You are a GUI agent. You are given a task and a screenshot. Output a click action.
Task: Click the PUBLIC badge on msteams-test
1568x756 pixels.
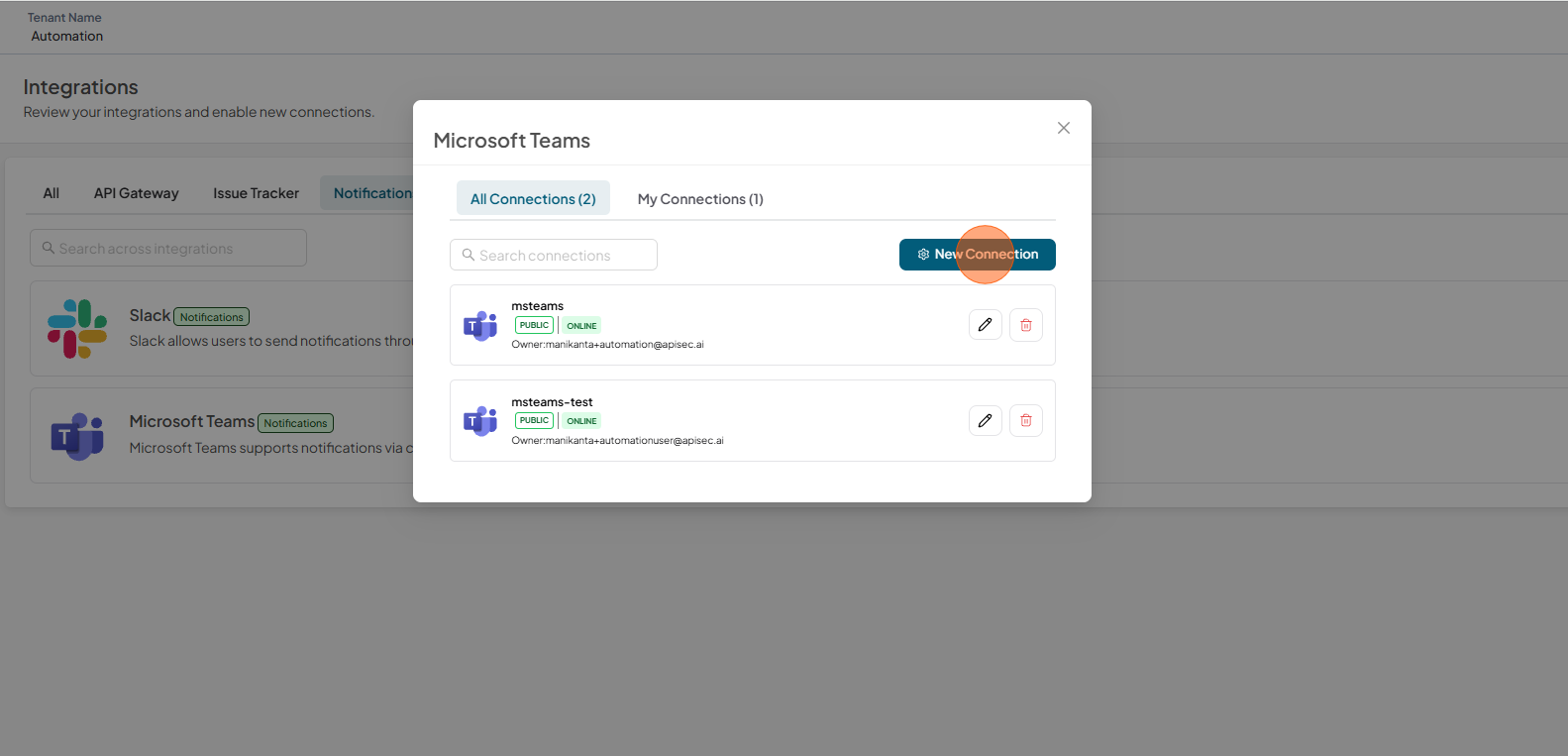tap(534, 421)
